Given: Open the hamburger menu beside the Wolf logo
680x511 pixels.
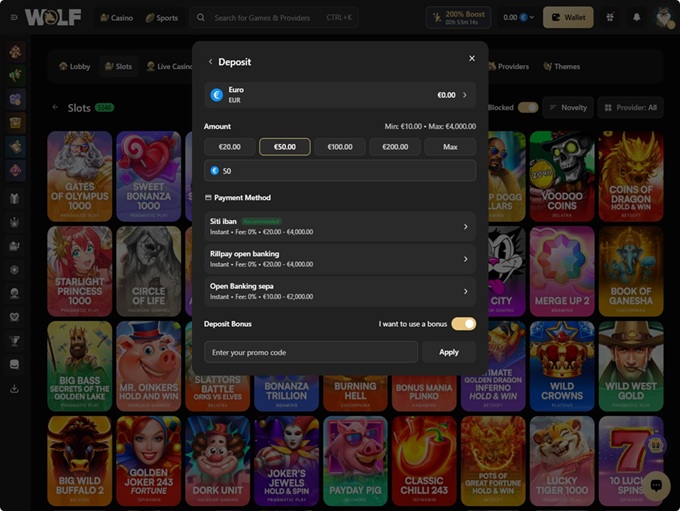Looking at the screenshot, I should [14, 17].
